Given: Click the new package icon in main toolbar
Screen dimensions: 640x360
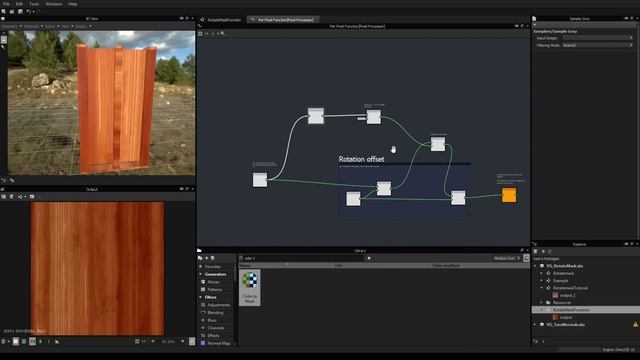Looking at the screenshot, I should (x=4, y=11).
